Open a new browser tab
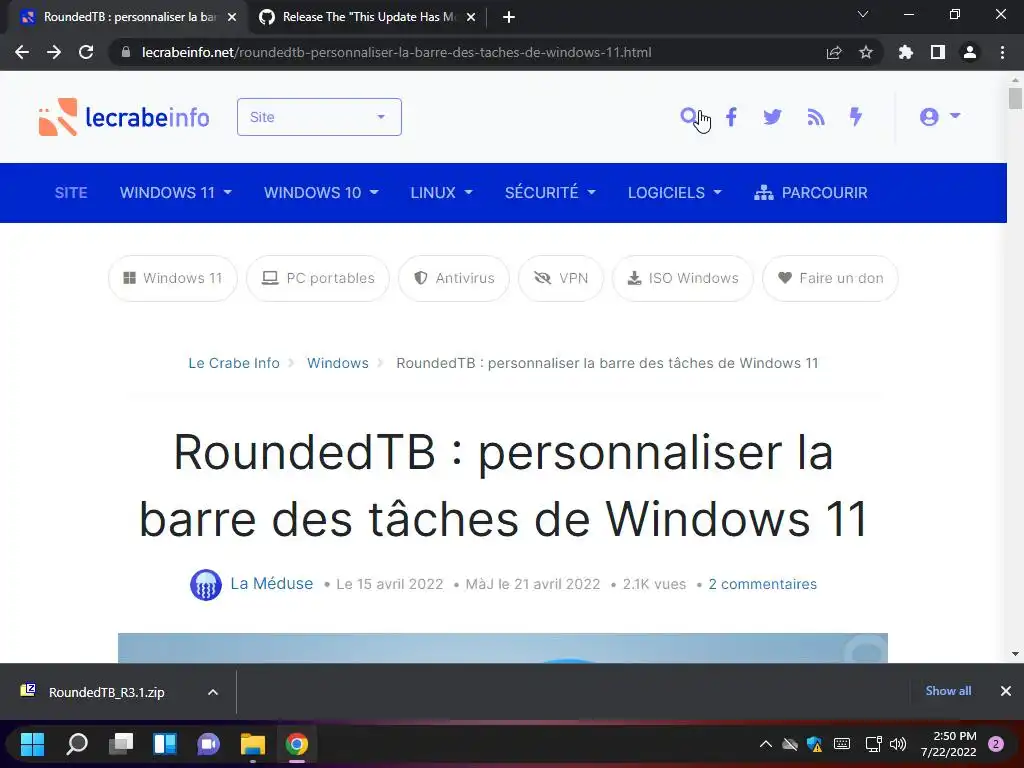This screenshot has height=768, width=1024. (509, 17)
